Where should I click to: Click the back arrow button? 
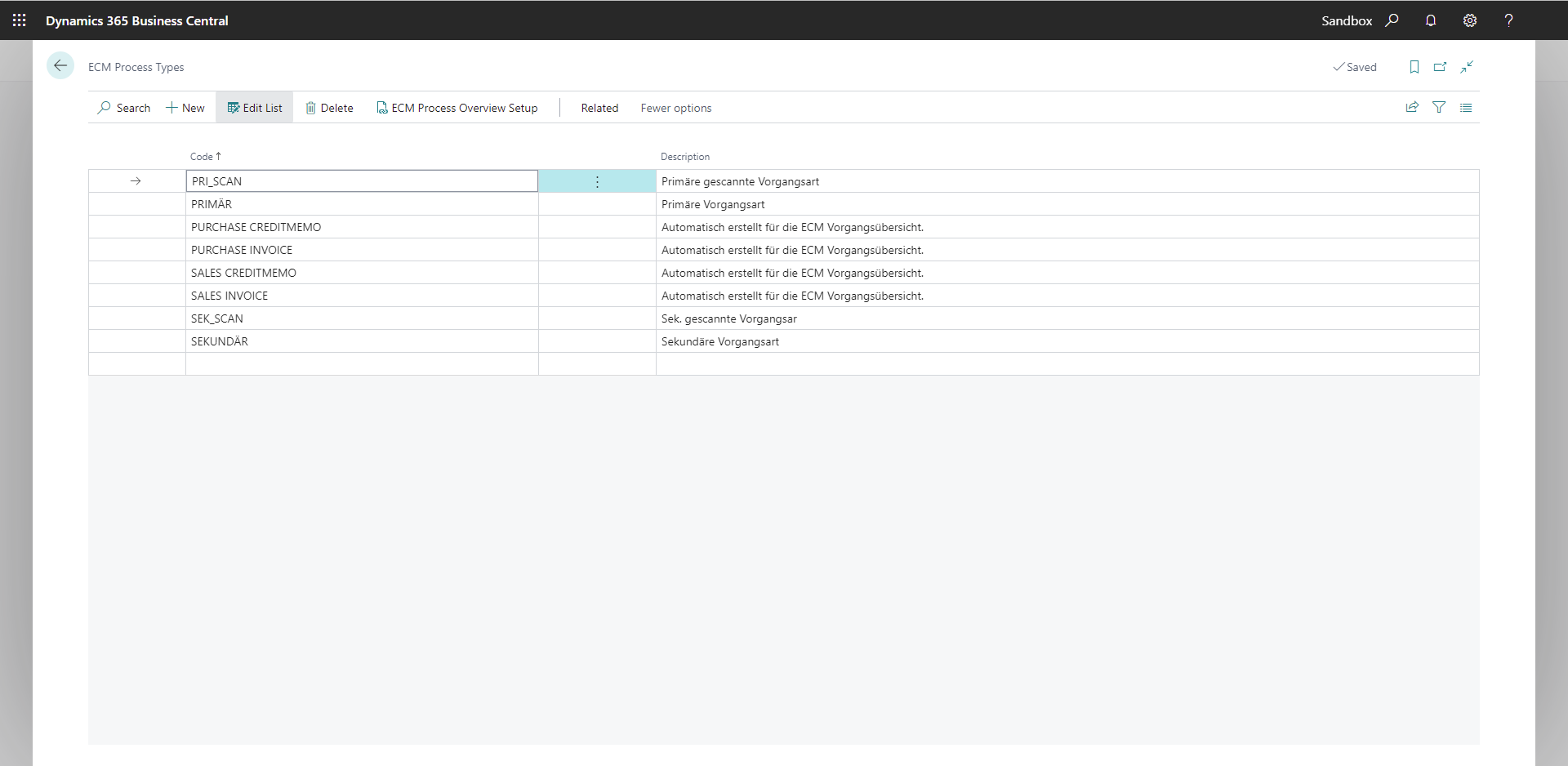tap(60, 66)
